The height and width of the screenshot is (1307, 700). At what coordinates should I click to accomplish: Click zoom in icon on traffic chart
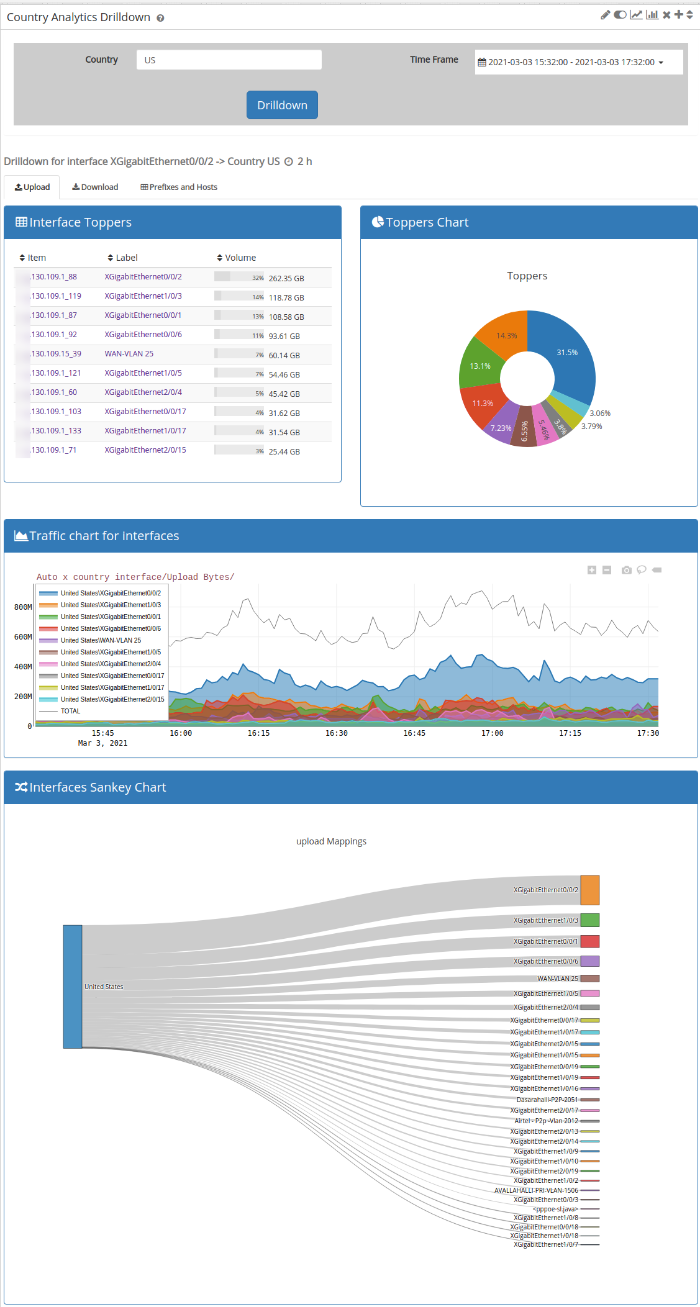point(592,570)
